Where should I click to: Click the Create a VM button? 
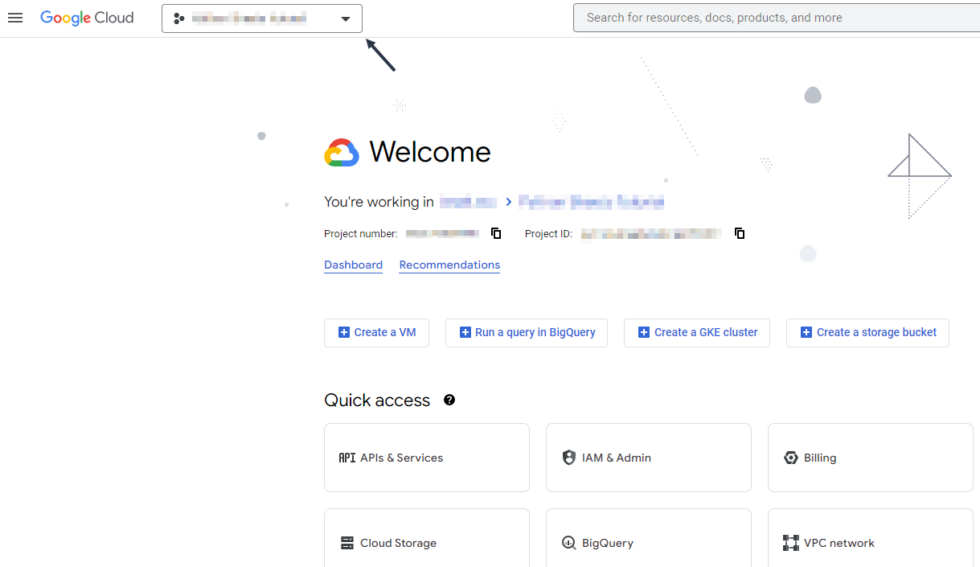click(x=376, y=333)
